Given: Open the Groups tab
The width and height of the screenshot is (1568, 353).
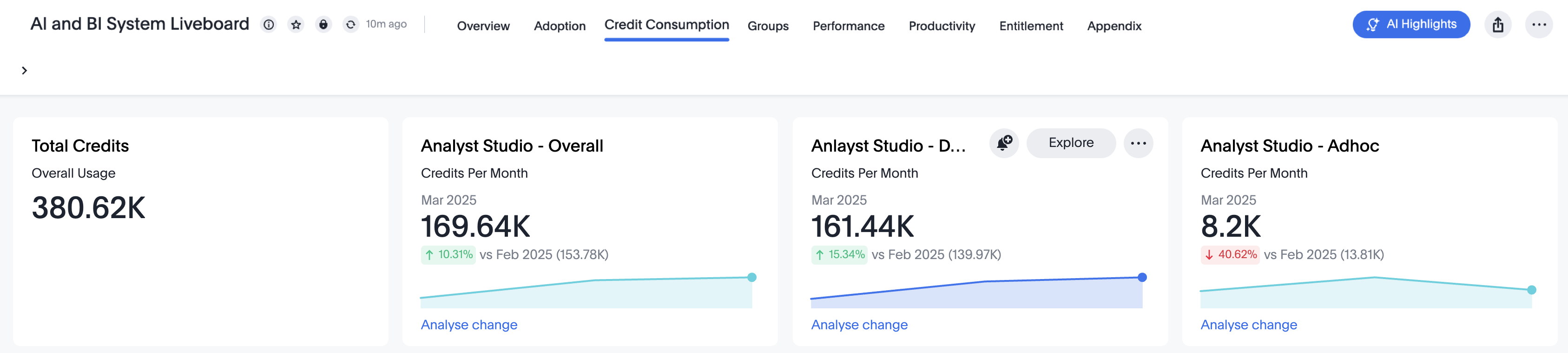Looking at the screenshot, I should (x=768, y=26).
